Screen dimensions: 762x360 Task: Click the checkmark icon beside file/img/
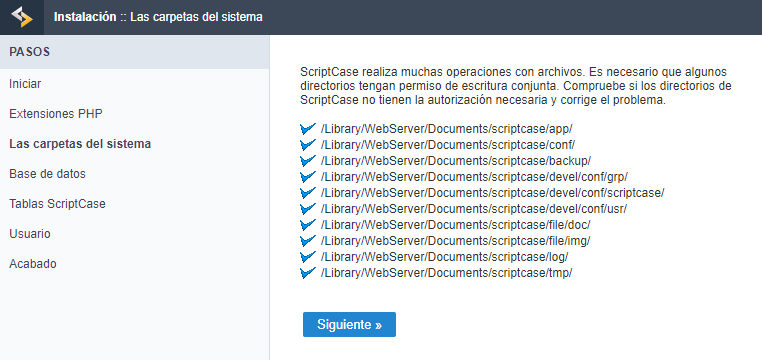click(x=308, y=241)
